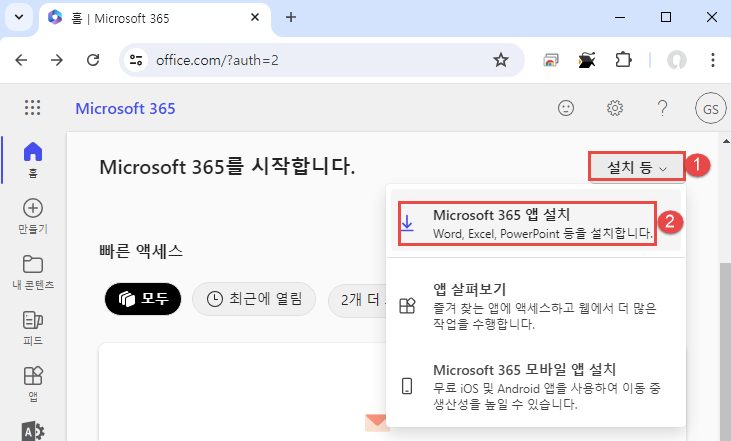Close the 홈 | Microsoft 365 tab

(x=255, y=18)
